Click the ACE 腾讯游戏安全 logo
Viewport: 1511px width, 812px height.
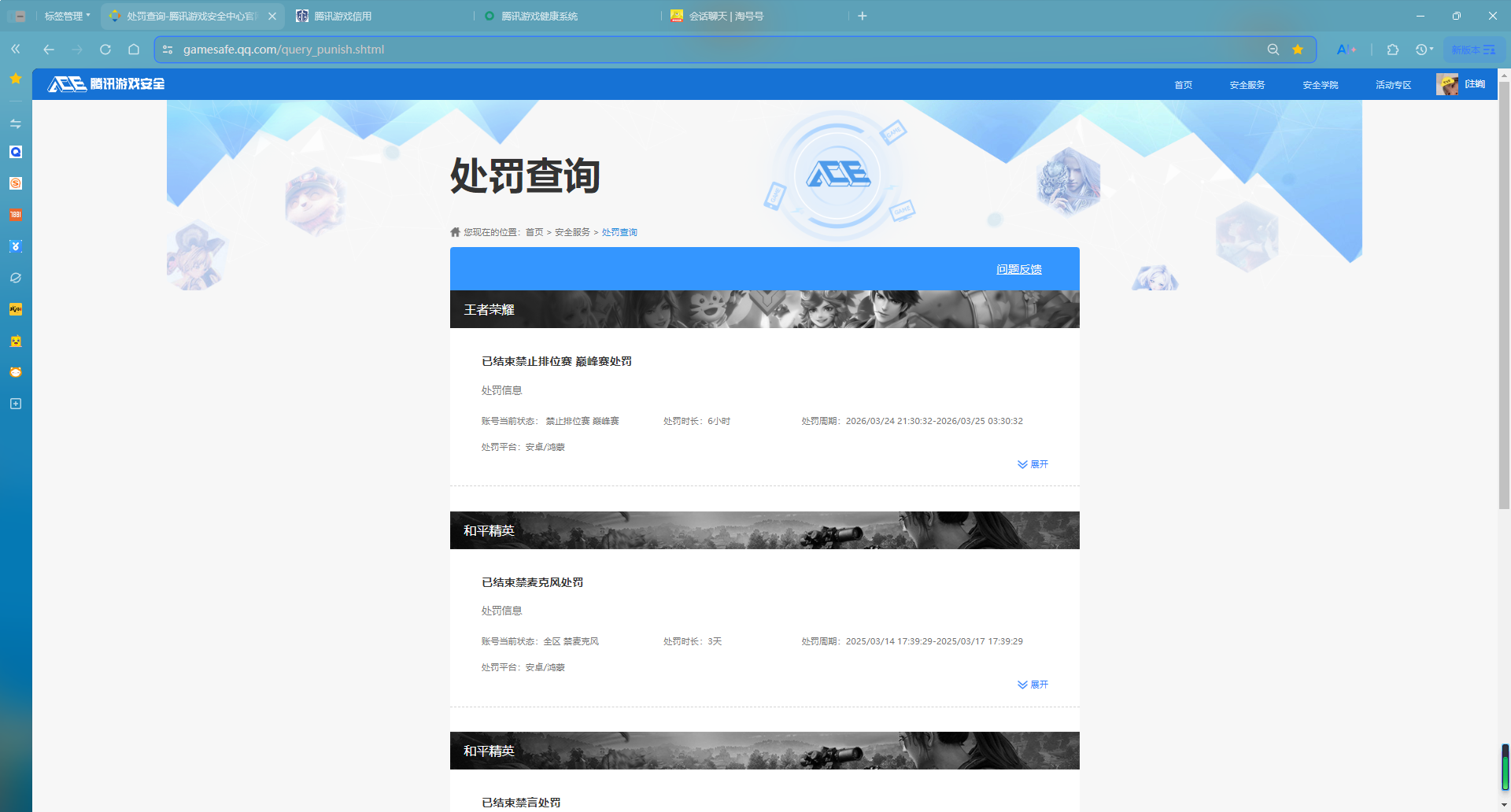(106, 83)
